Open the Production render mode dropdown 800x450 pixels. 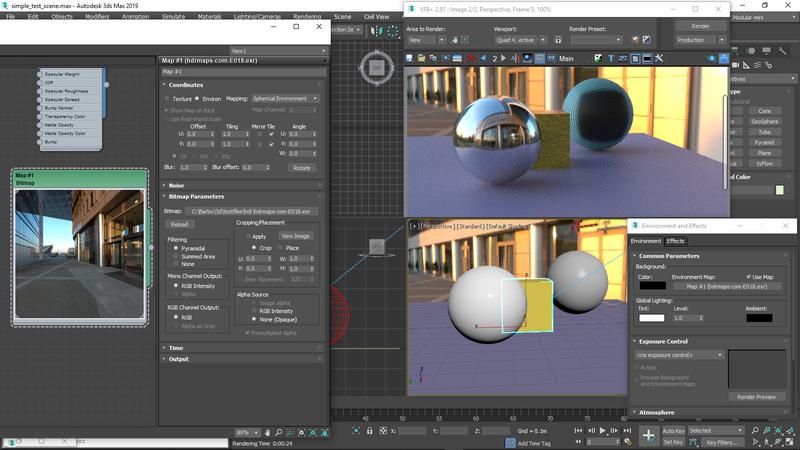click(x=702, y=40)
